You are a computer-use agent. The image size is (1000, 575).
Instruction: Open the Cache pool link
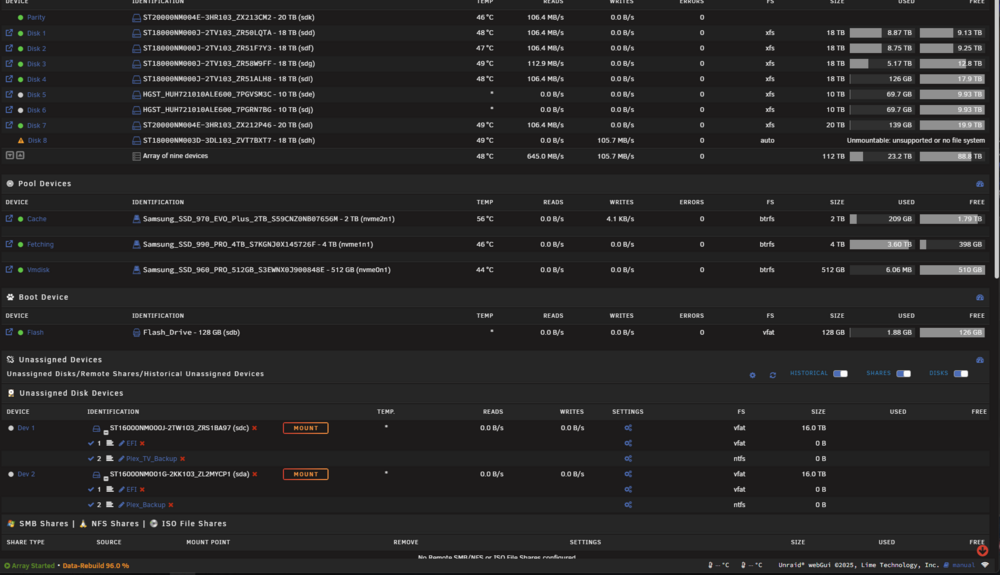pos(36,219)
